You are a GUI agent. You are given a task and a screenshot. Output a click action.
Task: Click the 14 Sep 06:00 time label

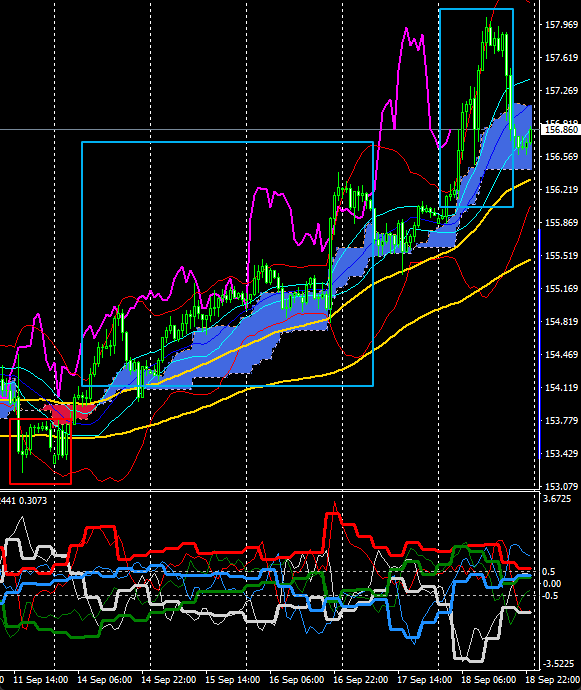[105, 679]
